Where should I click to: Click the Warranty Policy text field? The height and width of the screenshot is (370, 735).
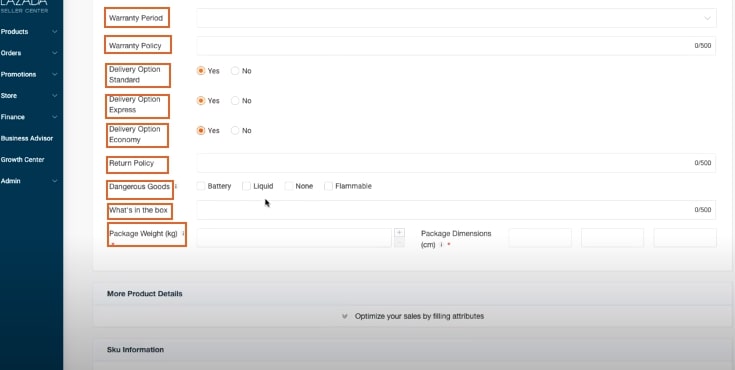[456, 46]
